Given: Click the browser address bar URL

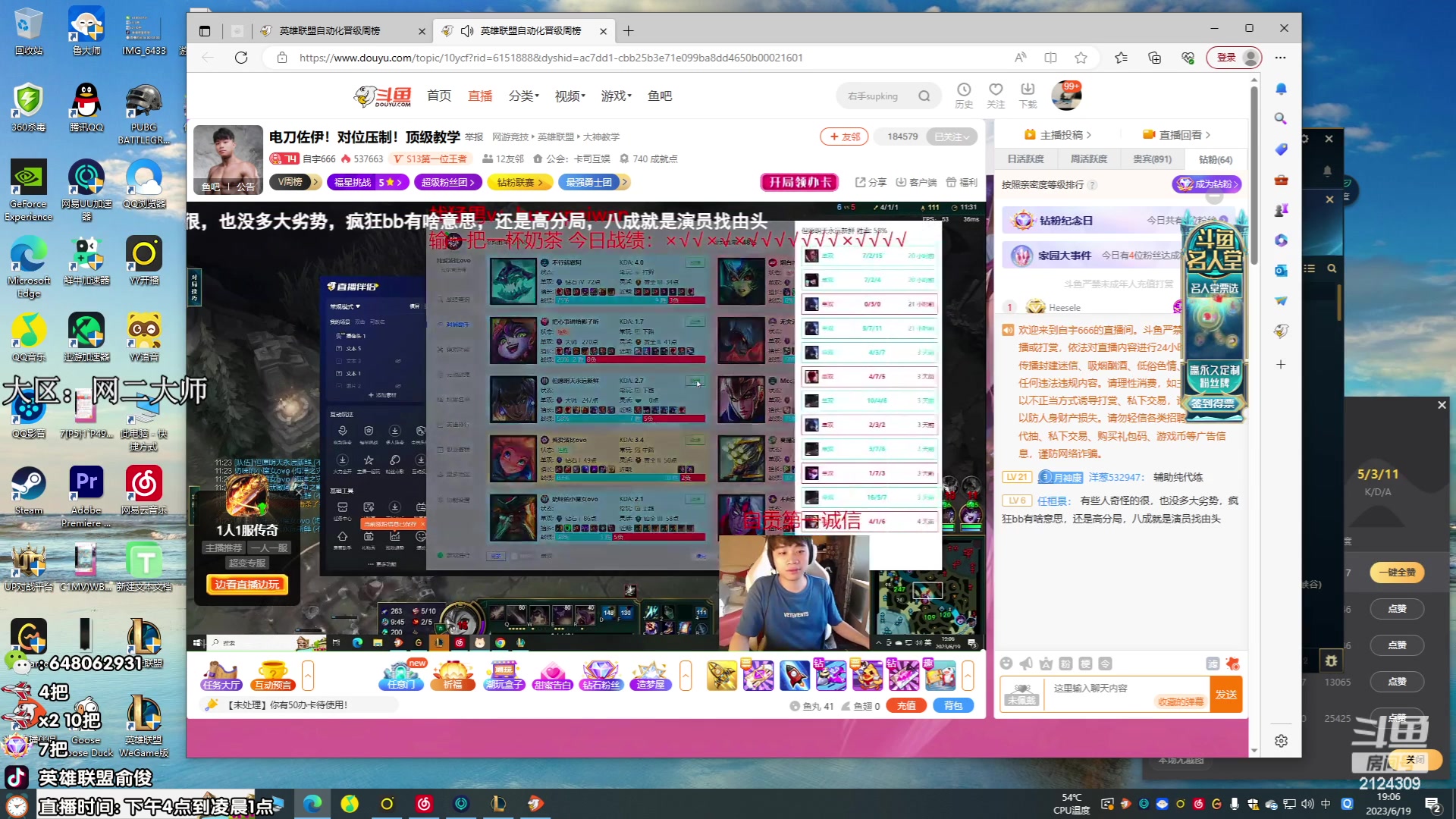Looking at the screenshot, I should pyautogui.click(x=551, y=58).
